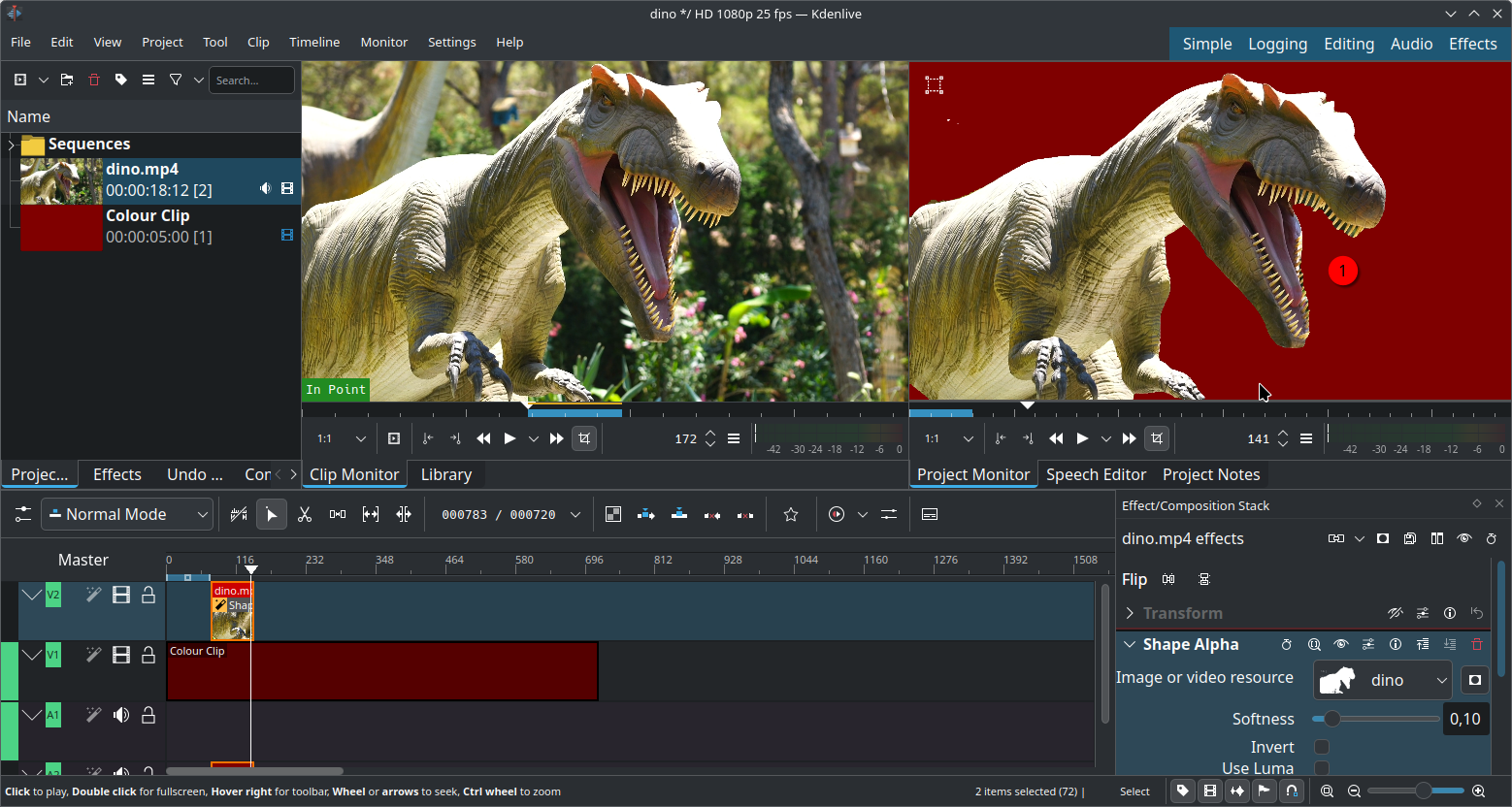
Task: Expand the Sequences folder
Action: [x=11, y=145]
